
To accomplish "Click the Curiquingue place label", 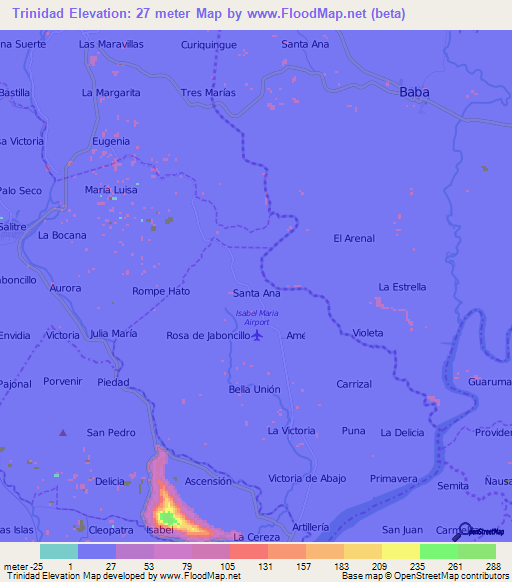I will click(x=209, y=45).
